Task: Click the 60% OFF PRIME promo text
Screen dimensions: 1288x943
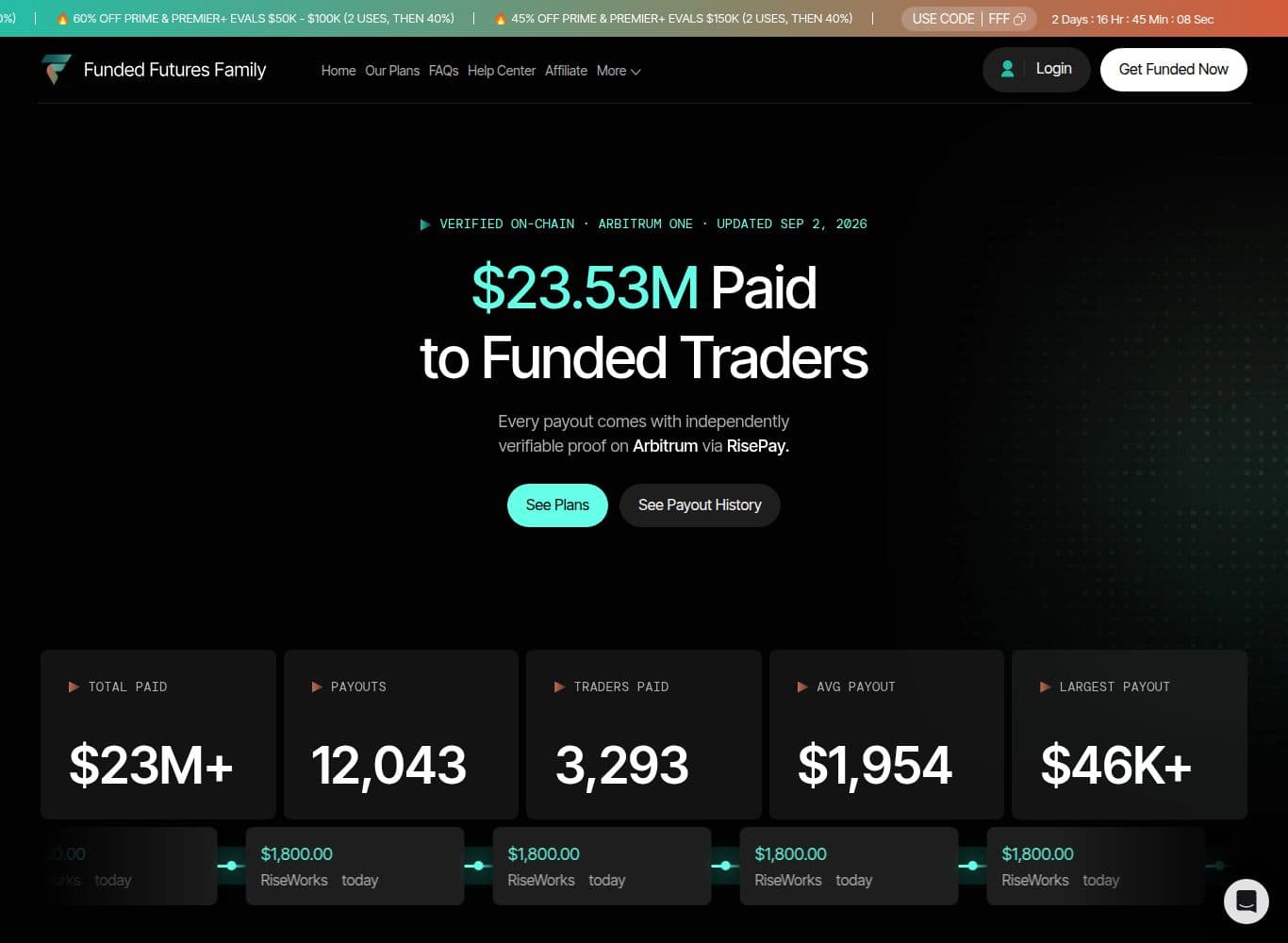Action: [x=264, y=19]
